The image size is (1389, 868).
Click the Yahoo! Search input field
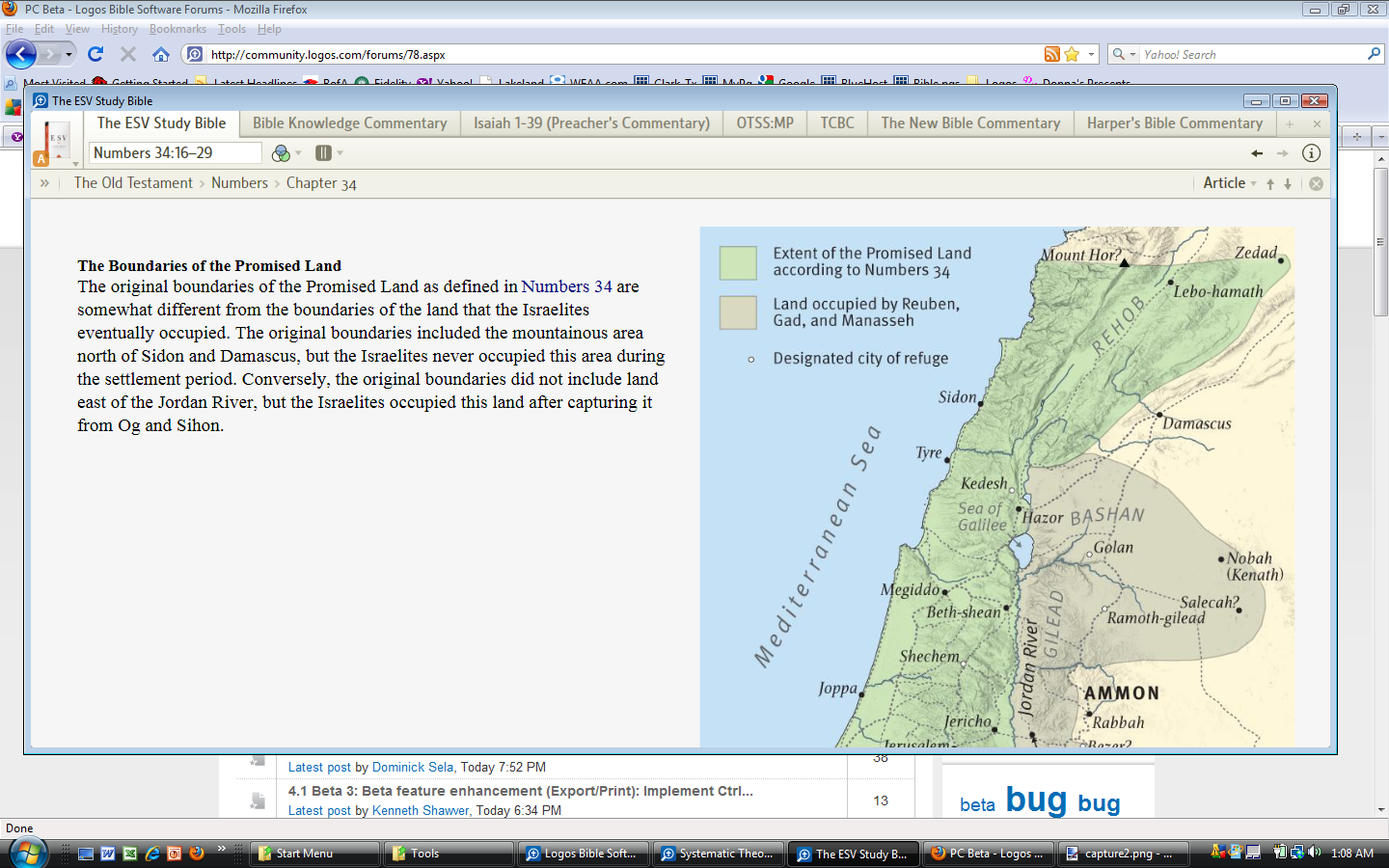pyautogui.click(x=1252, y=55)
